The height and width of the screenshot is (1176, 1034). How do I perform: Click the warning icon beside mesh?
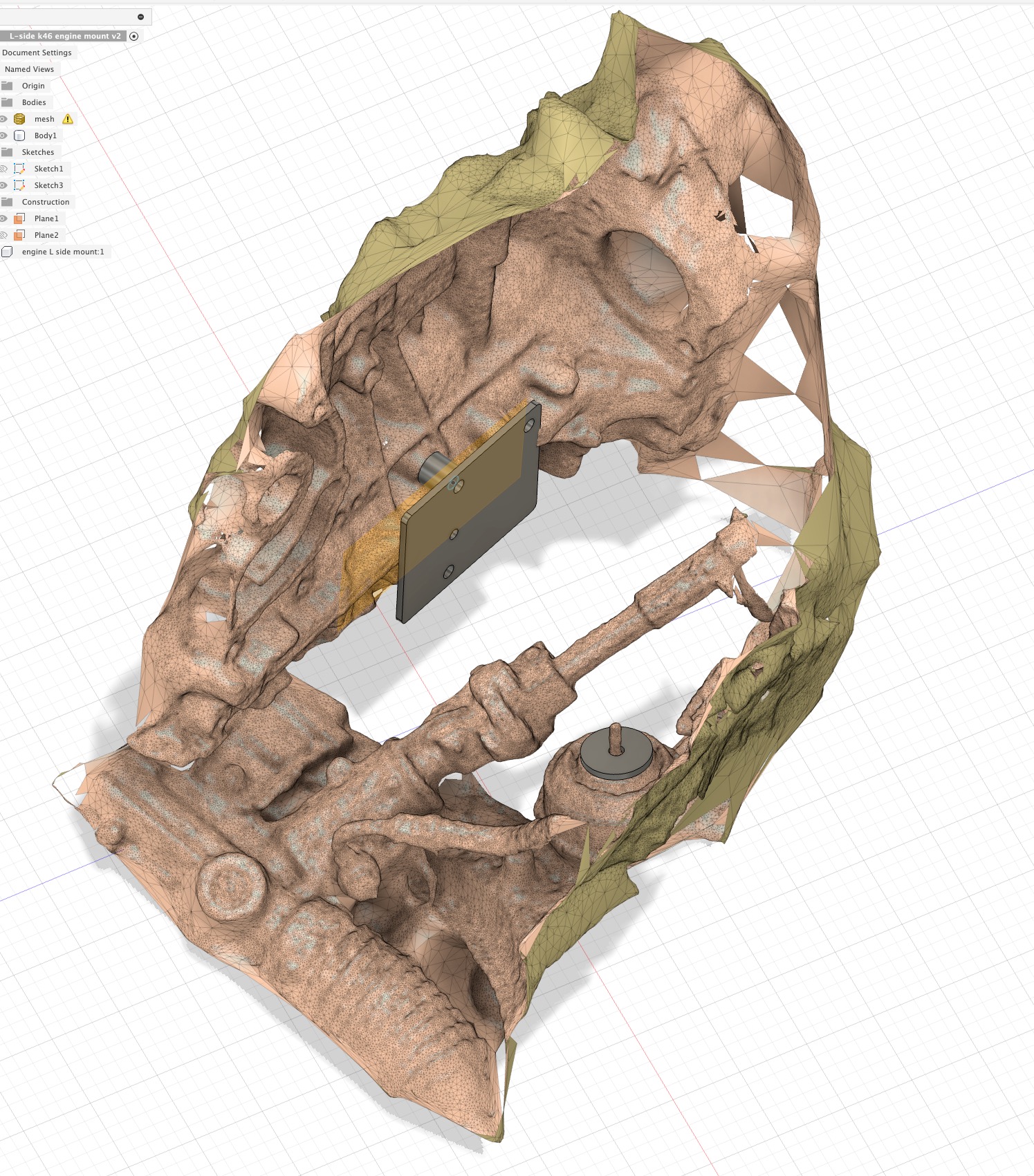[68, 119]
